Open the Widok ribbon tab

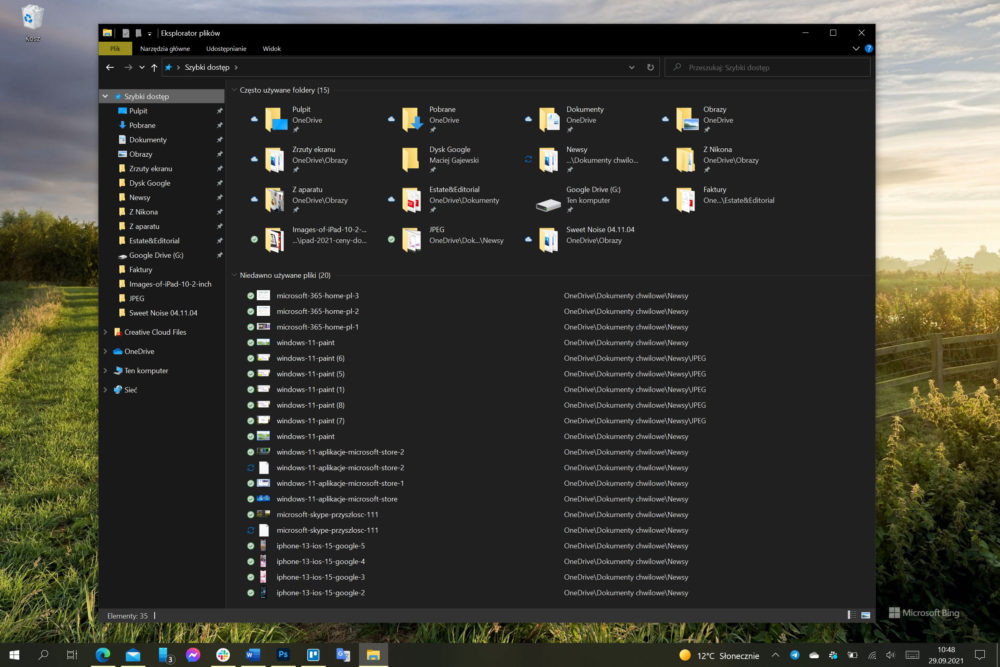272,48
